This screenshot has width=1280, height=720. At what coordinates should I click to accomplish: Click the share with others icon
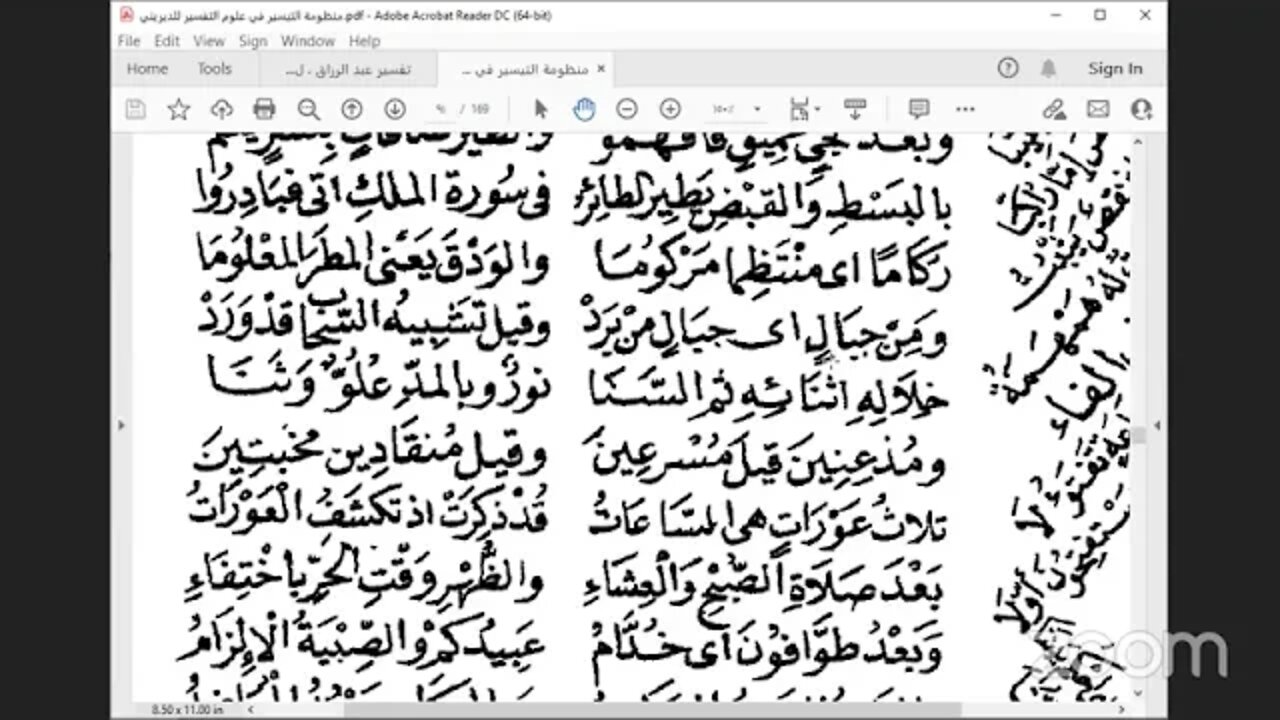point(1141,110)
